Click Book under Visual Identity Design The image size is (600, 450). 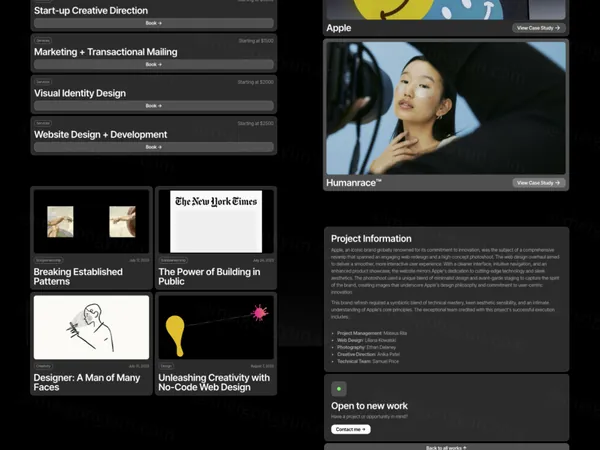click(153, 105)
